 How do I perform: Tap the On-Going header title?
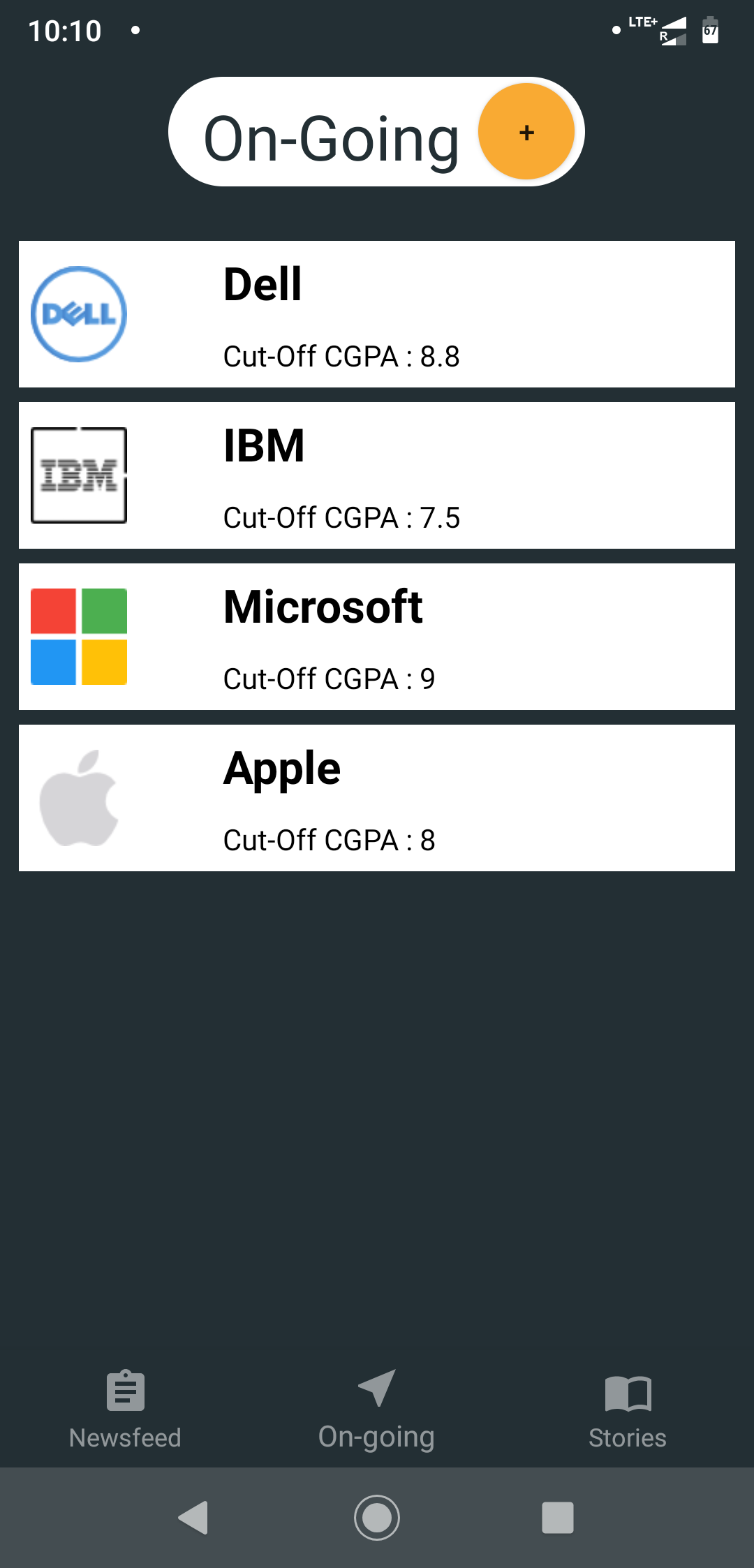[x=331, y=139]
